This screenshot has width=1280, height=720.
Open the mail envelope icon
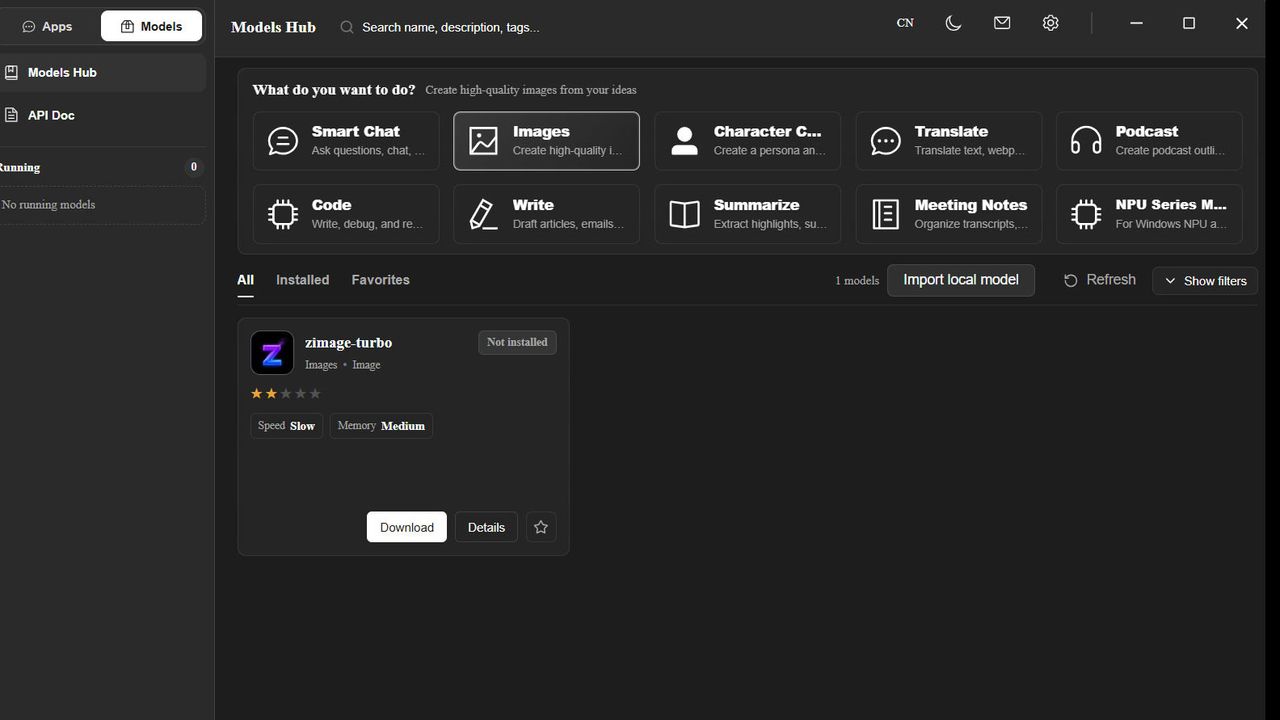pos(1002,23)
